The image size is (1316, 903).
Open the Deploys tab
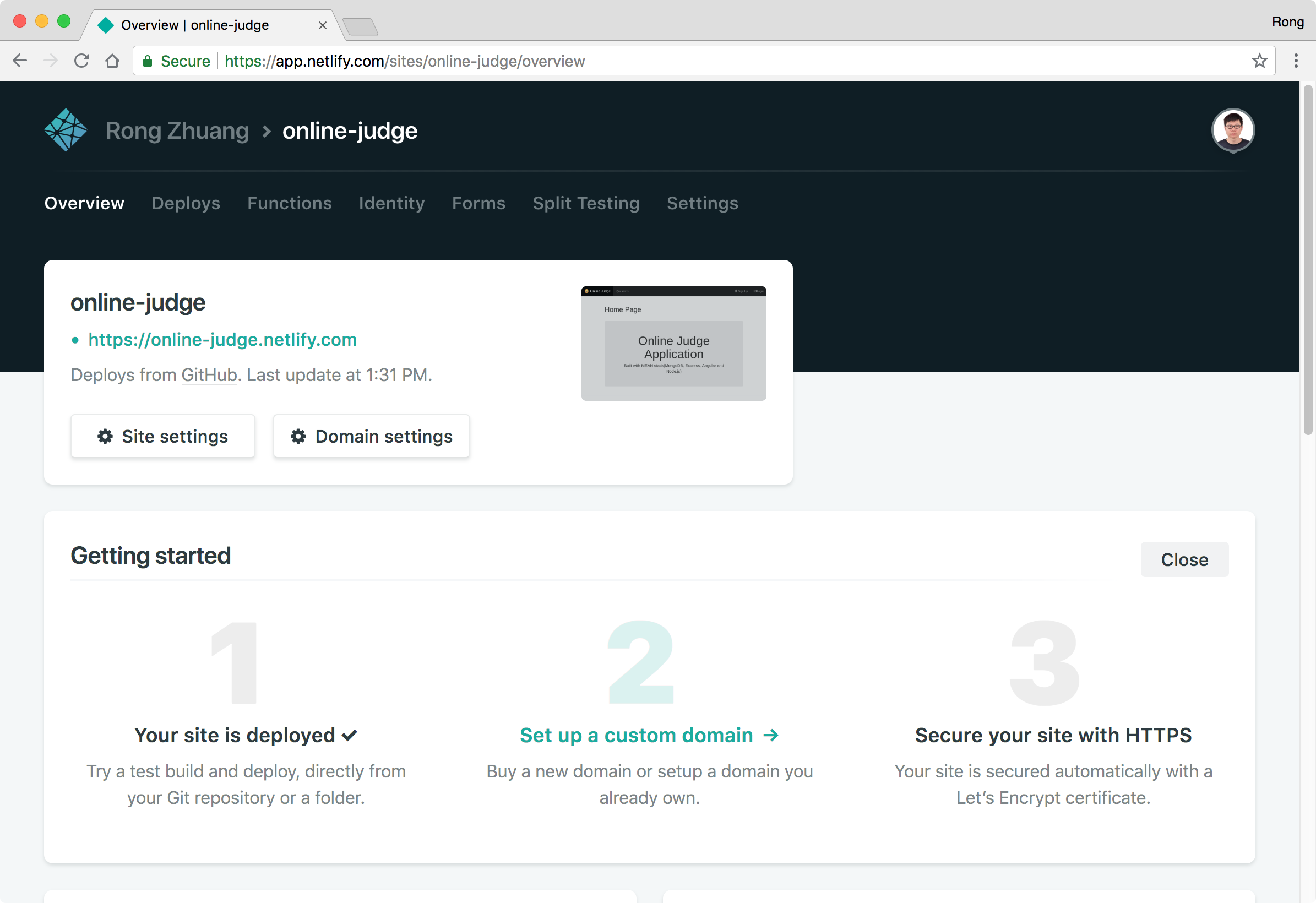pyautogui.click(x=186, y=203)
